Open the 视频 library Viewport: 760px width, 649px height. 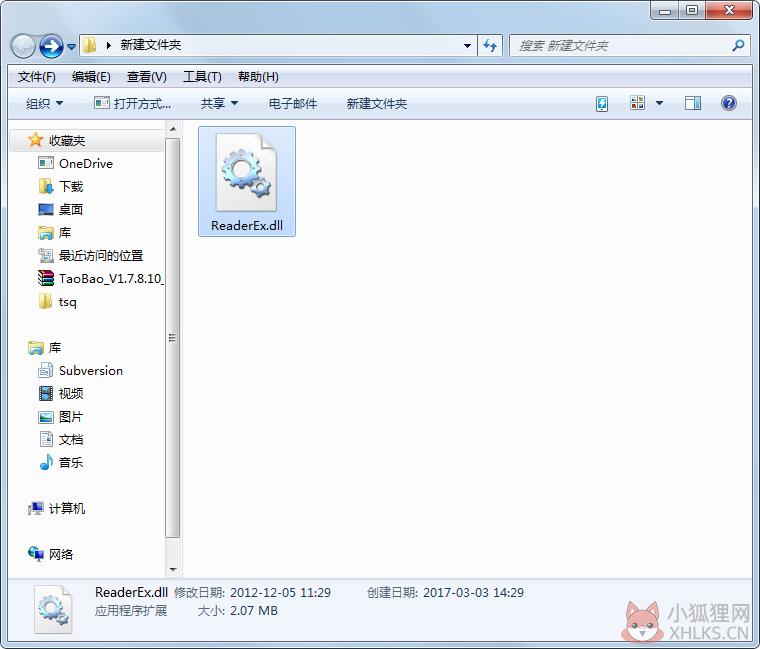click(71, 394)
